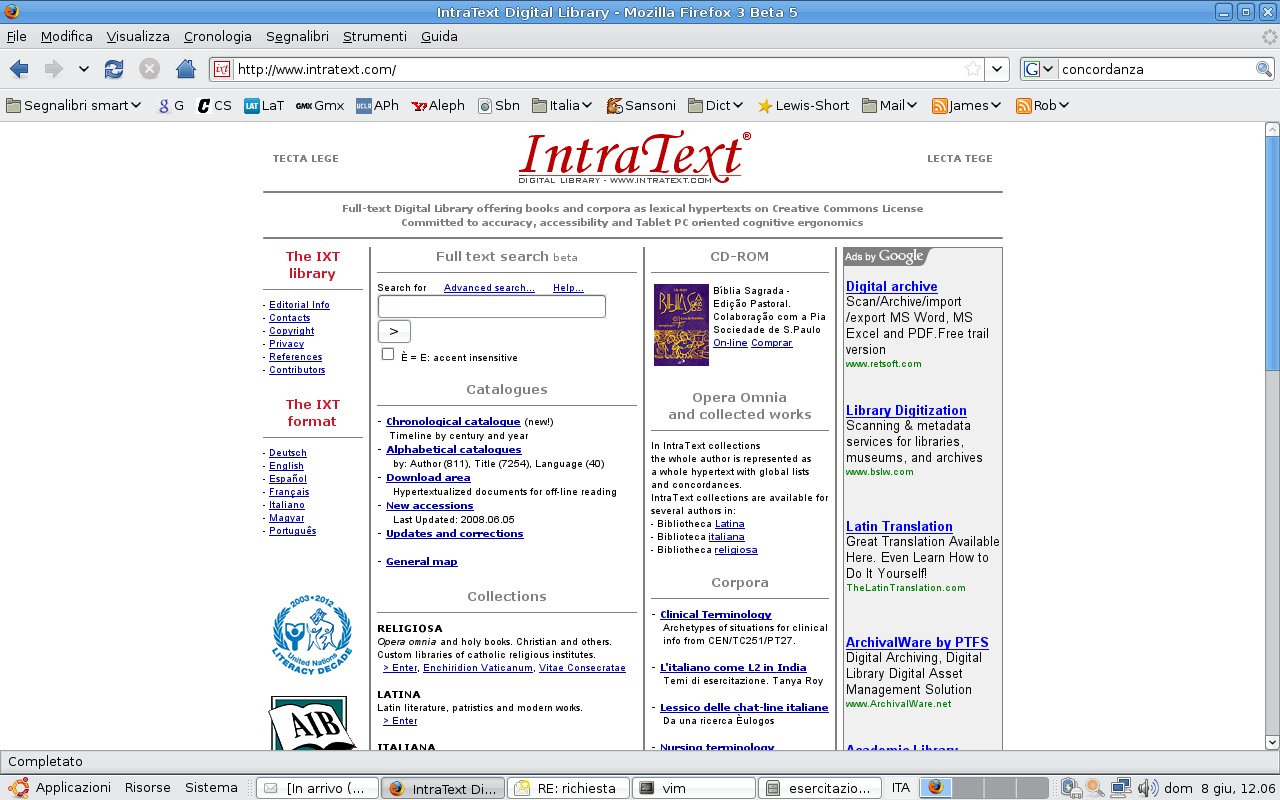
Task: Open the G bookmark
Action: (x=171, y=105)
